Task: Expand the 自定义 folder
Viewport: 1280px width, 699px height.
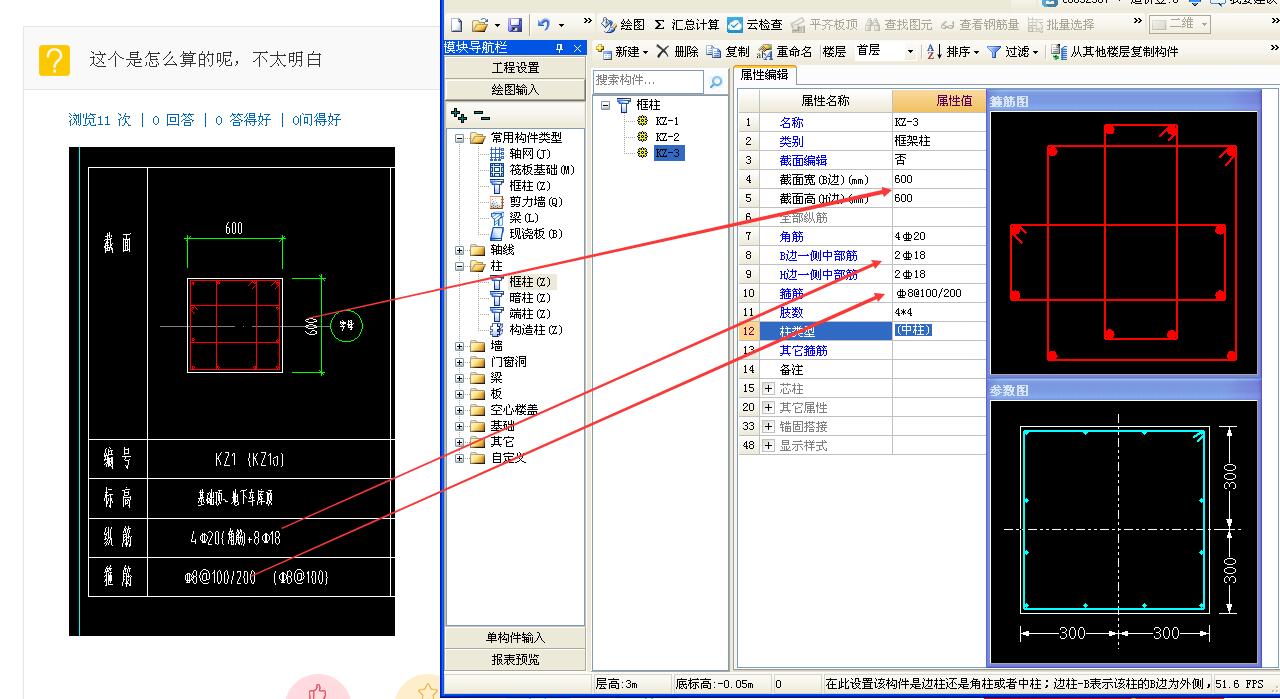Action: [460, 458]
